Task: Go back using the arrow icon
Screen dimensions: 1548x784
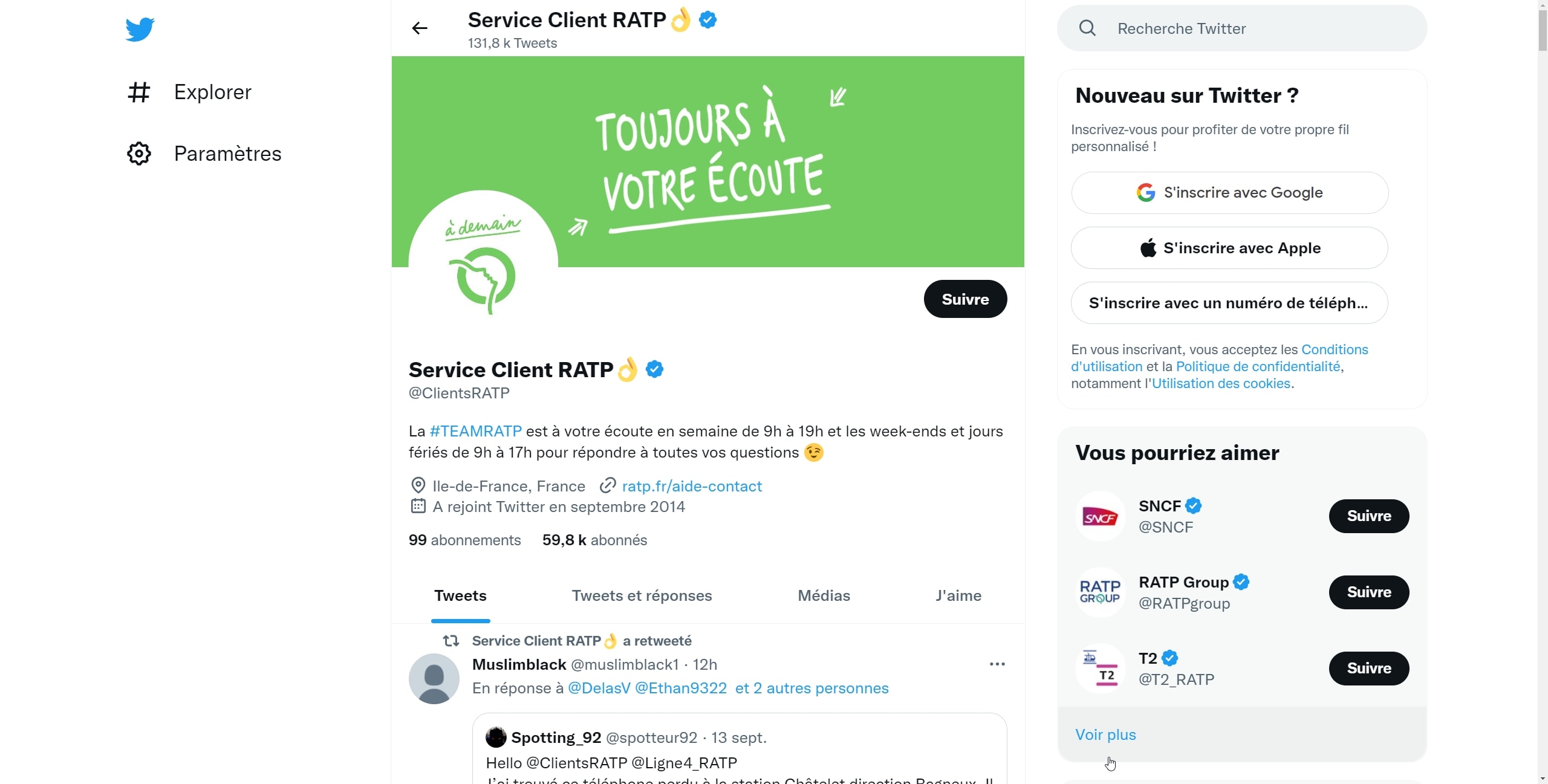Action: [420, 28]
